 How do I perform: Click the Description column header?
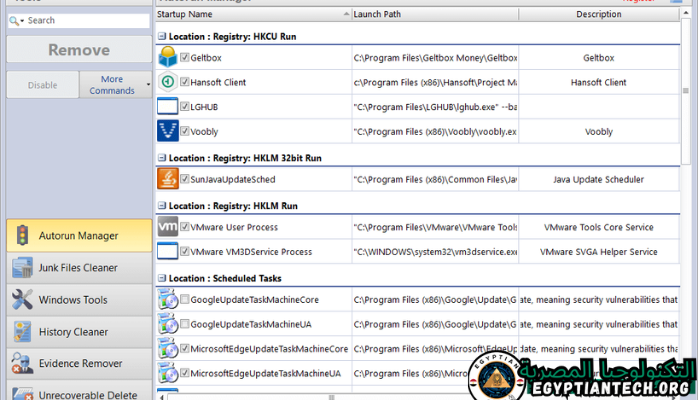point(599,14)
